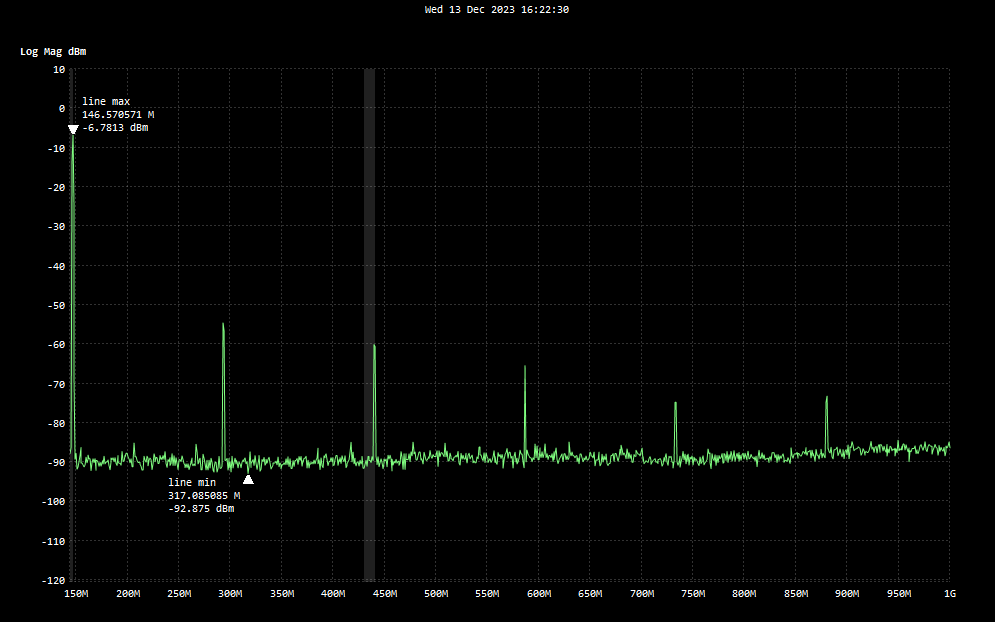Screen dimensions: 995x622
Task: Click the min frequency value 317.085085 M
Action: [204, 496]
